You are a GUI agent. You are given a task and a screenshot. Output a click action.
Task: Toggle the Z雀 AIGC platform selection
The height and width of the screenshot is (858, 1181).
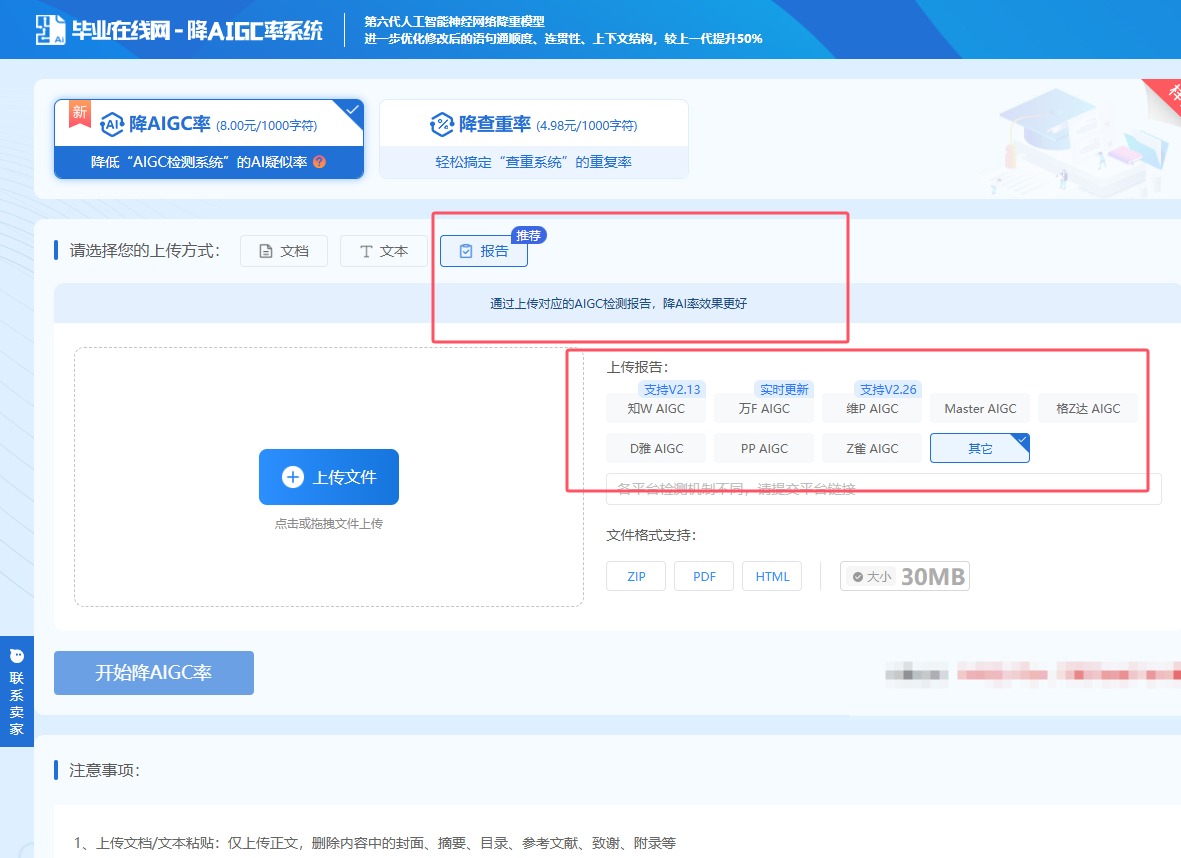[871, 448]
